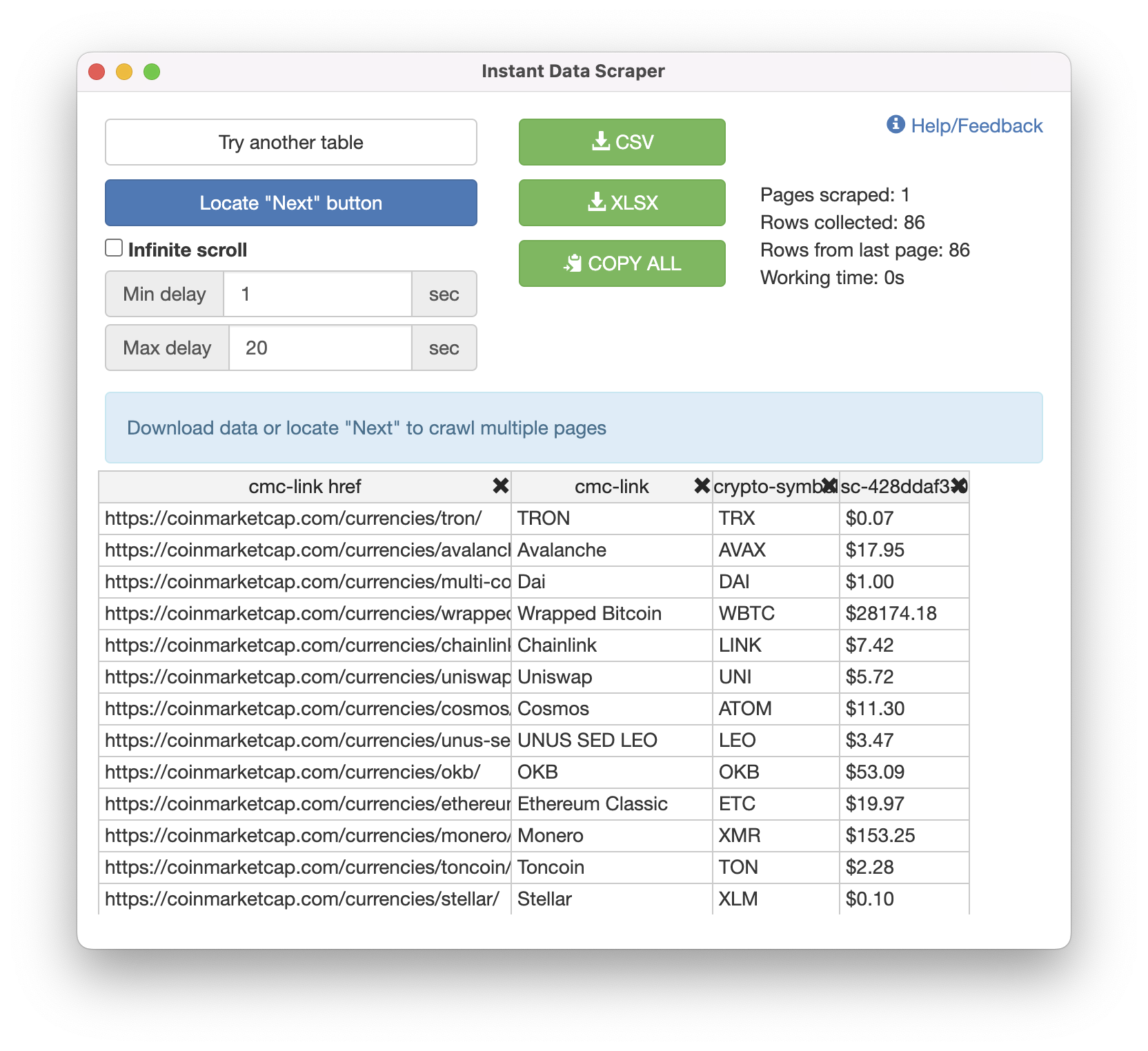Focus the Min delay input field
1148x1051 pixels.
click(317, 294)
